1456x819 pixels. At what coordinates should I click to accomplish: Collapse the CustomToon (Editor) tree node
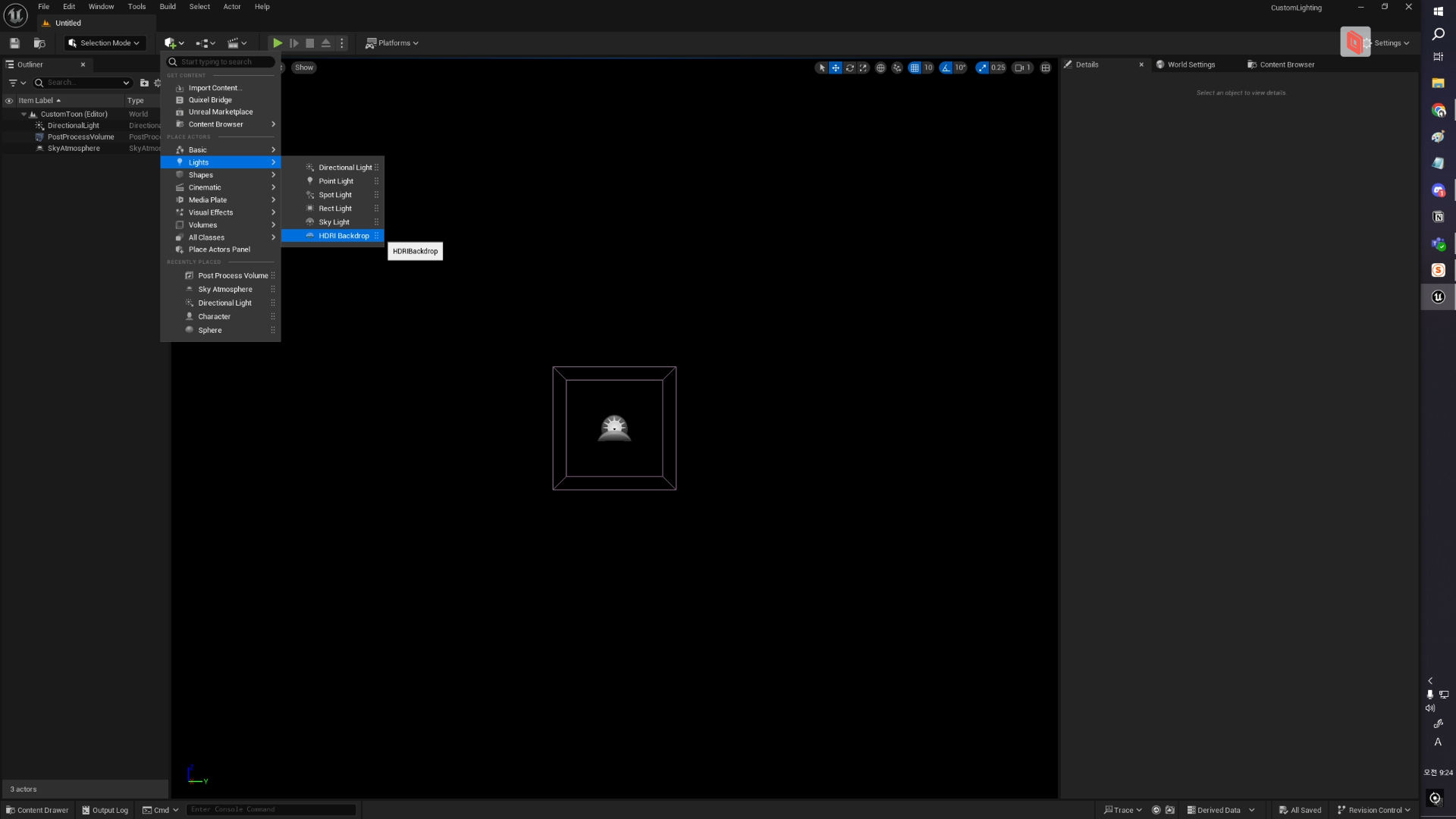[x=24, y=115]
